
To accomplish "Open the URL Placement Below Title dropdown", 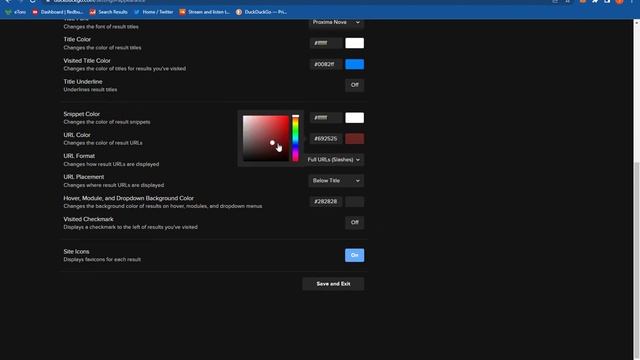I will 336,181.
